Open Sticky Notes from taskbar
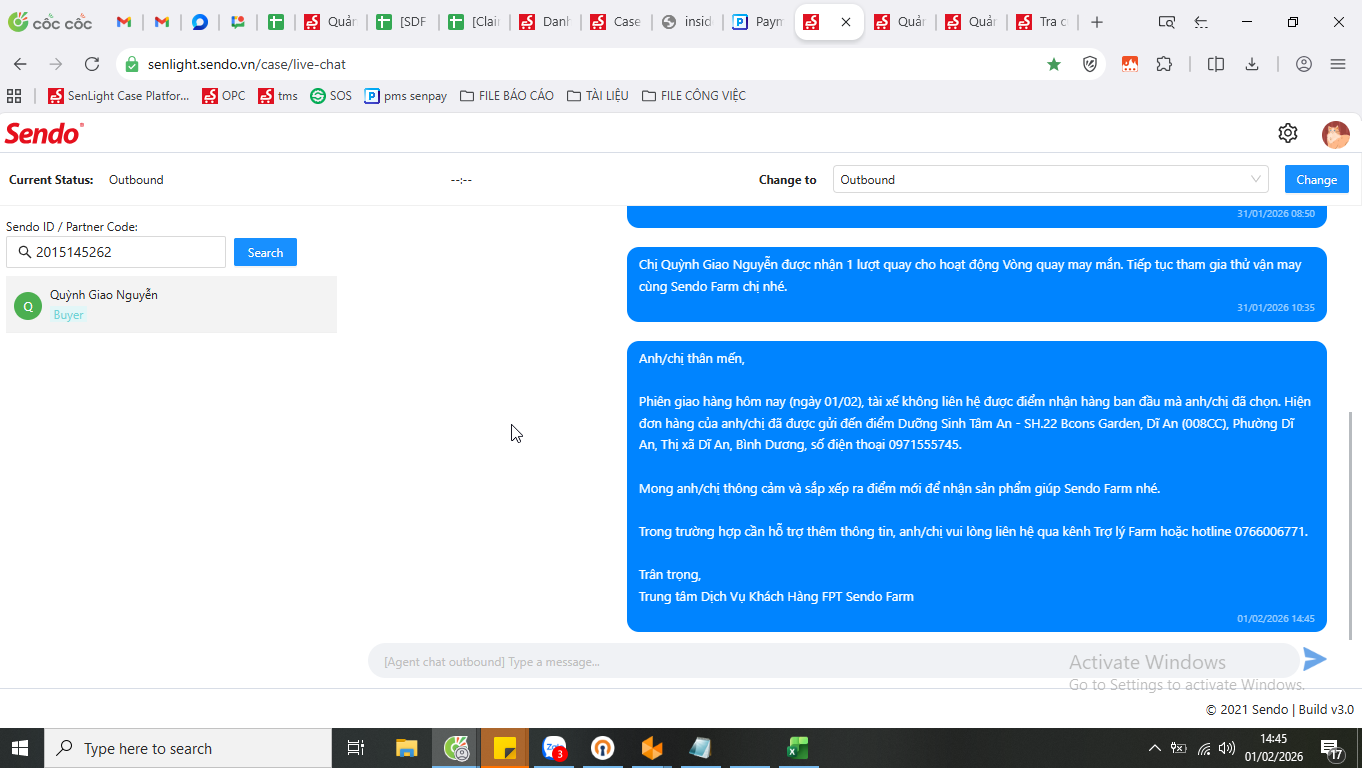Screen dimensions: 1362x768 coord(505,748)
